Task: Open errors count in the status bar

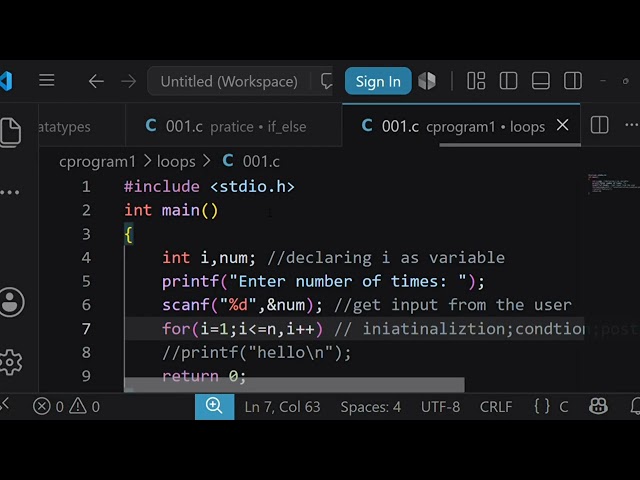Action: tap(48, 407)
